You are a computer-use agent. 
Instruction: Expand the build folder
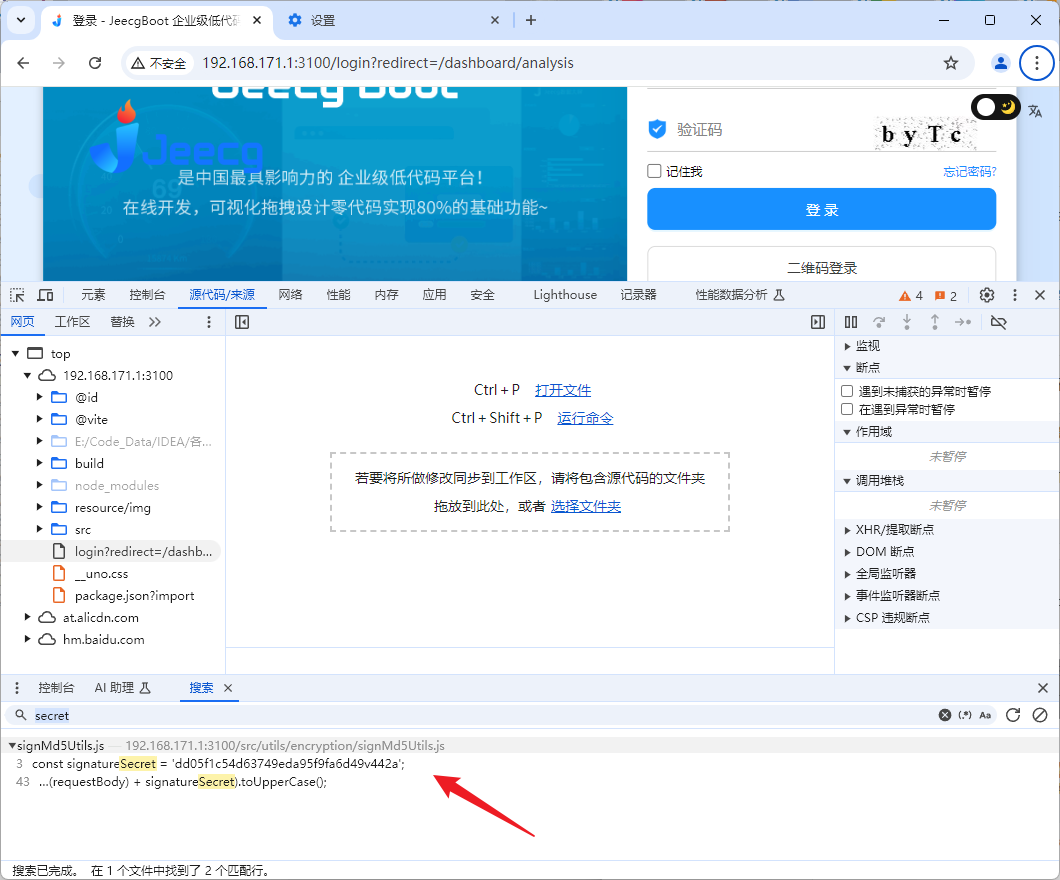point(40,463)
